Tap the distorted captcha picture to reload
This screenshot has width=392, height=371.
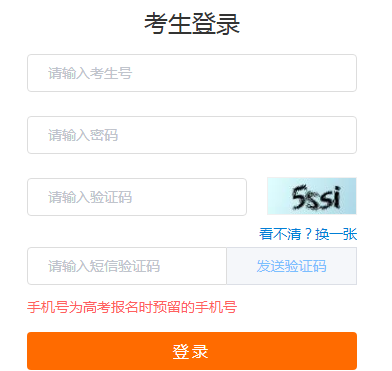coord(312,196)
